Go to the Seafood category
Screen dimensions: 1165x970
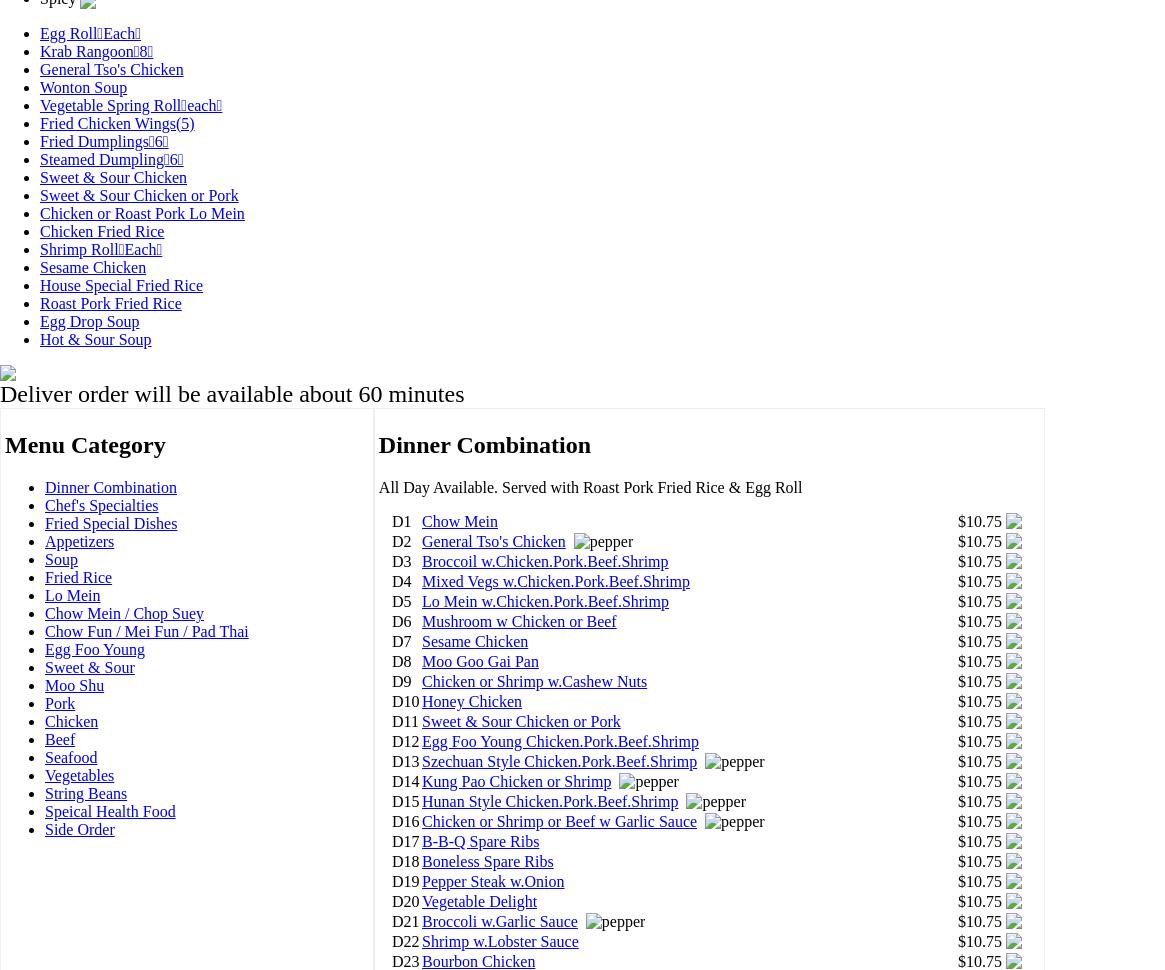(x=71, y=758)
